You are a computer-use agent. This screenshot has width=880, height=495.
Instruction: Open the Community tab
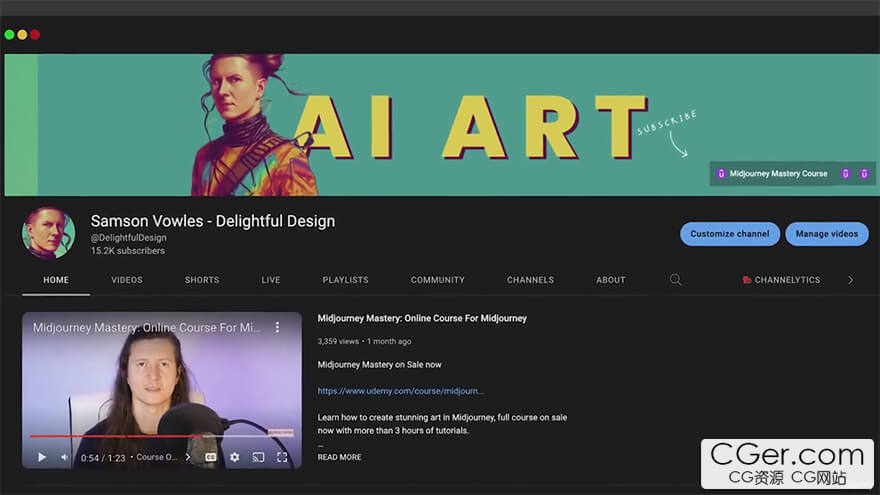(x=438, y=279)
